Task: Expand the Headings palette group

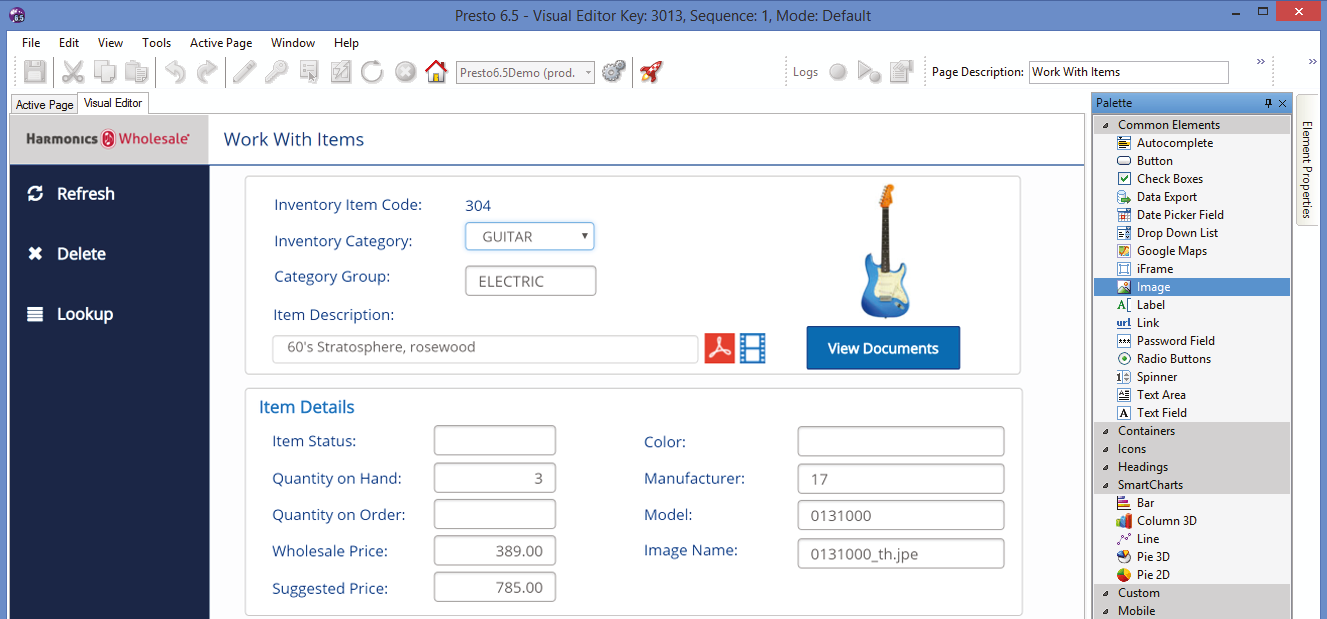Action: point(1106,467)
